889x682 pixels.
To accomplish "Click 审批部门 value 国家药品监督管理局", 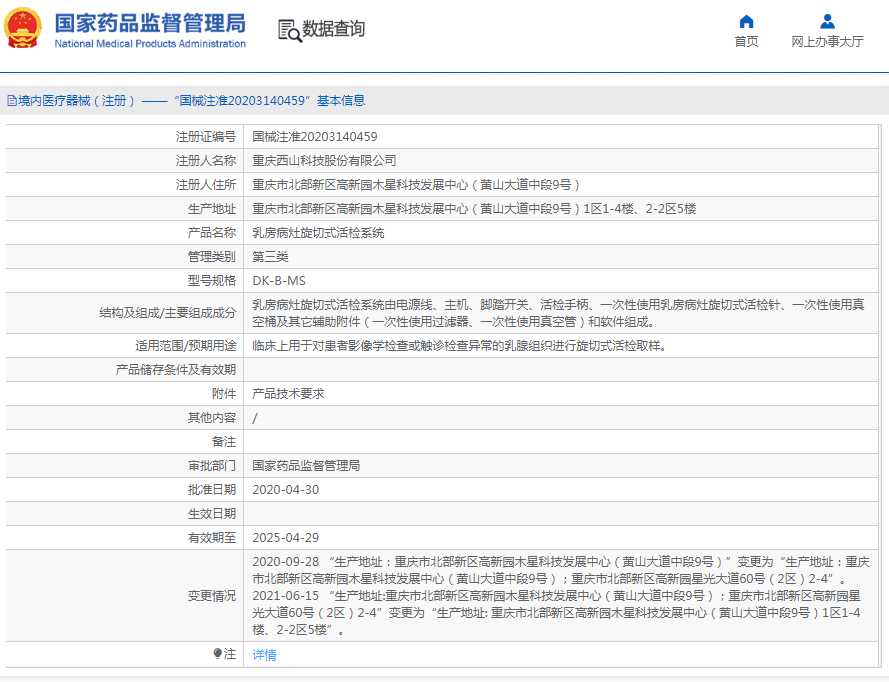I will [x=306, y=466].
